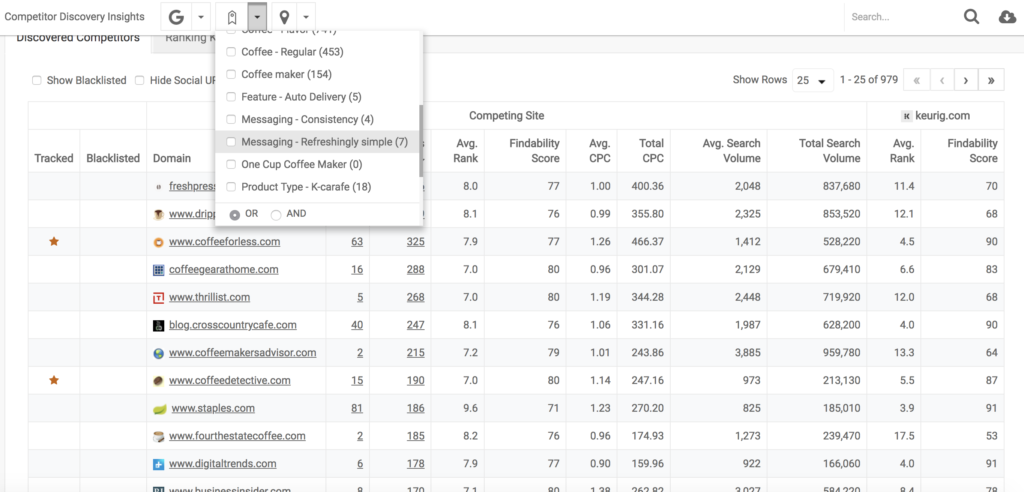Click the search magnifier icon
Image resolution: width=1024 pixels, height=492 pixels.
[972, 17]
